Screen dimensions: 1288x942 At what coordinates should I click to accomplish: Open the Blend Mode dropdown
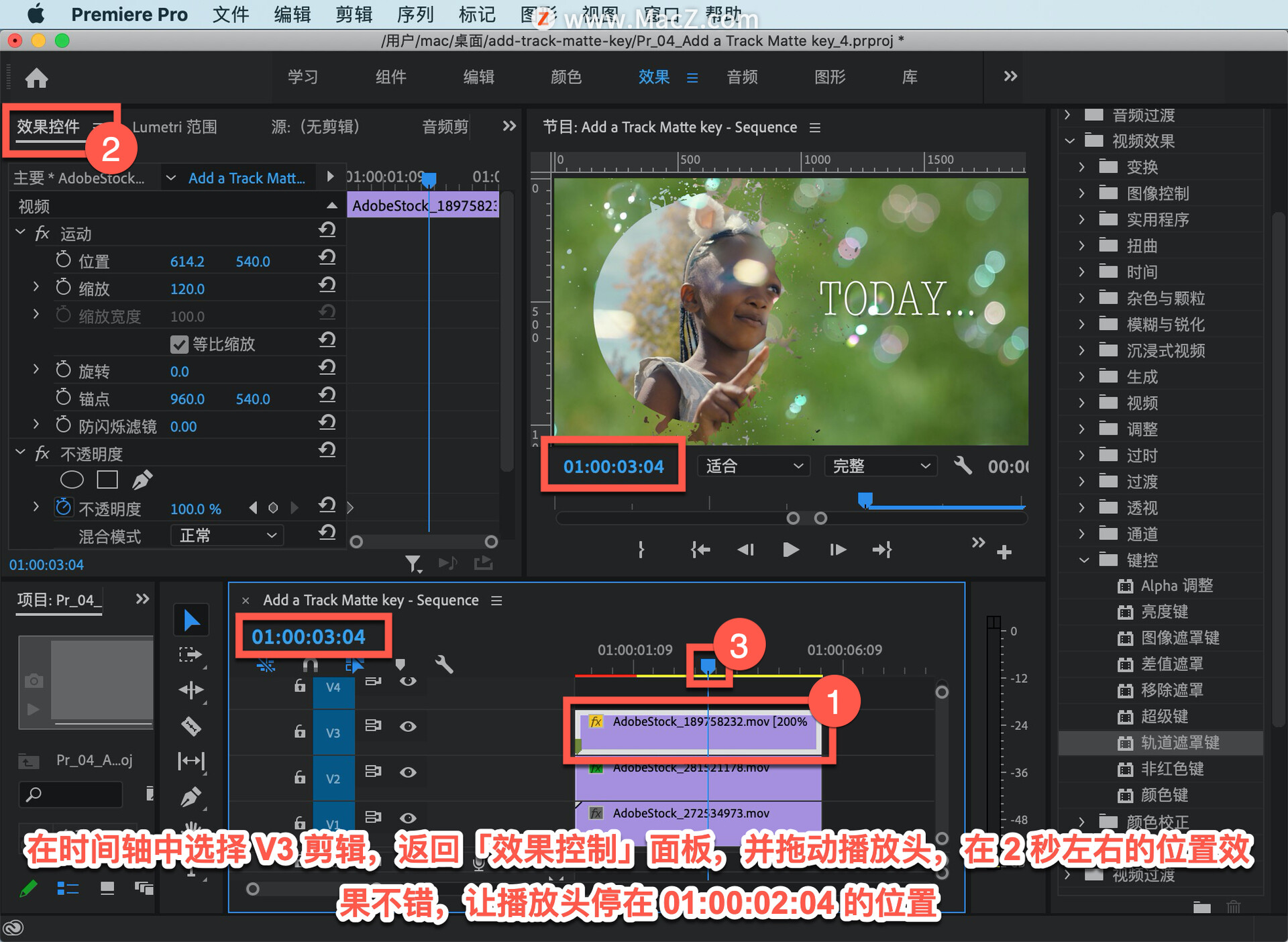[x=227, y=535]
